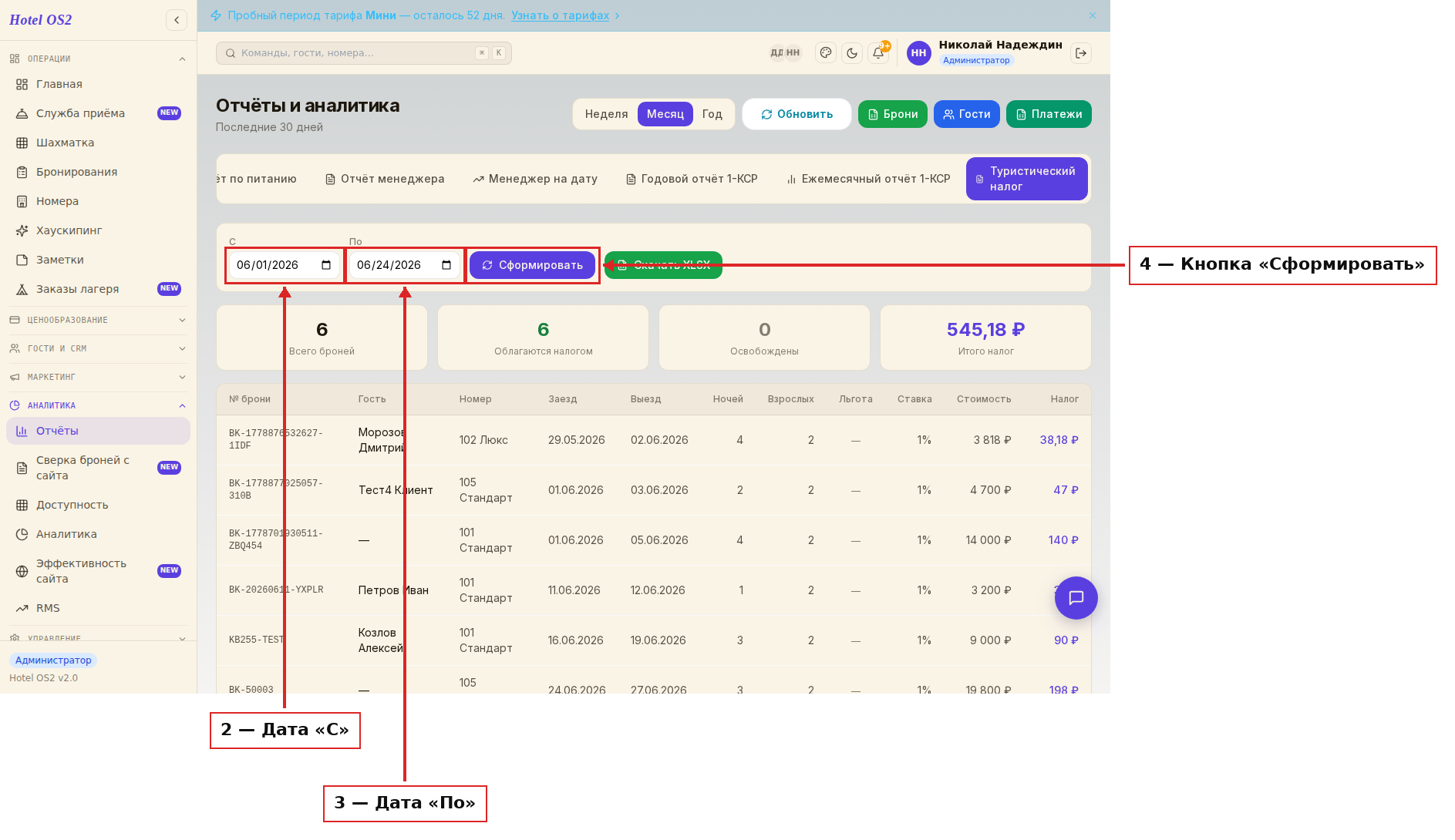The image size is (1455, 840).
Task: Switch the period to Неделя
Action: [x=606, y=114]
